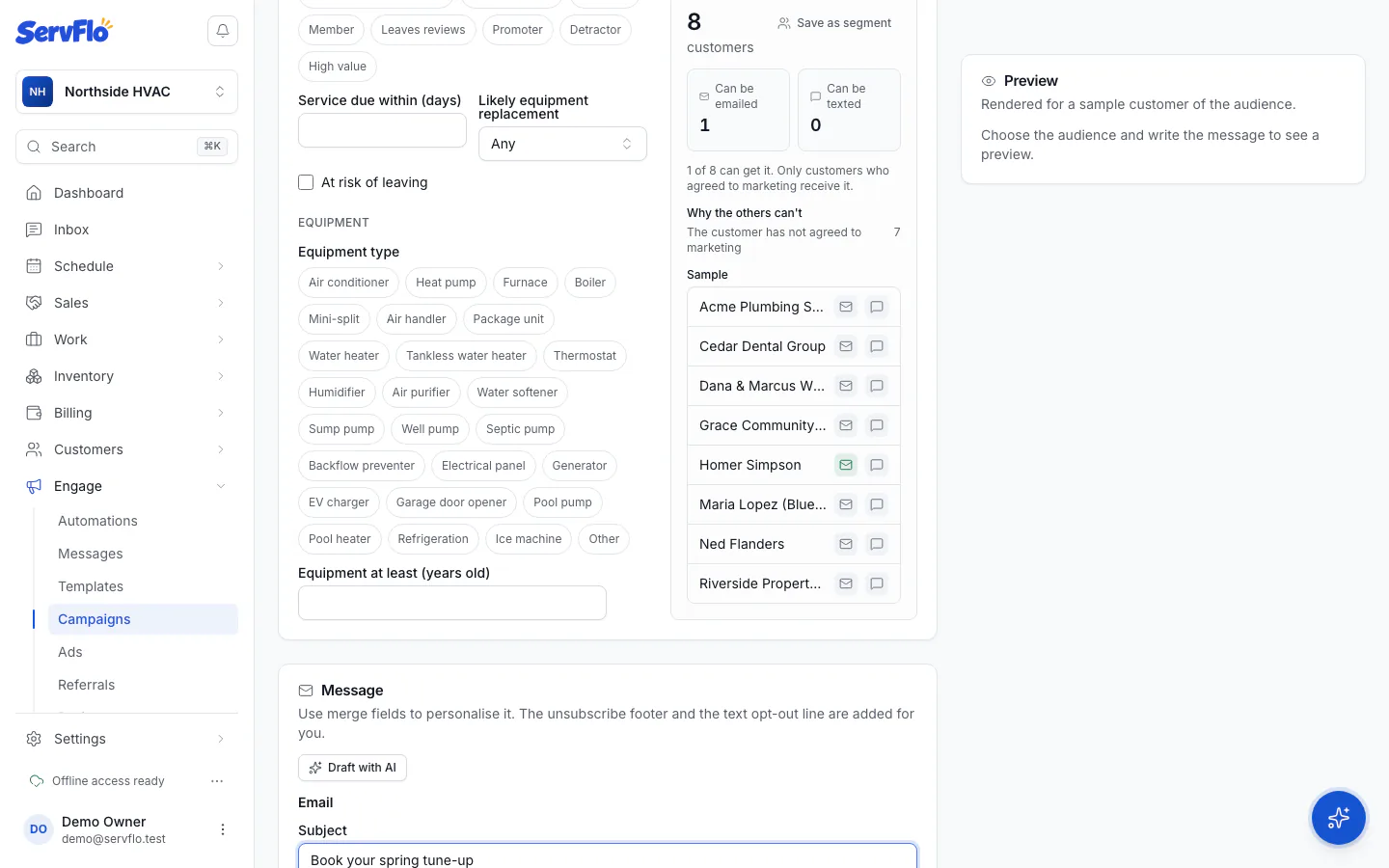Expand the Customers menu chevron
Screen dimensions: 1389x868
(x=221, y=449)
